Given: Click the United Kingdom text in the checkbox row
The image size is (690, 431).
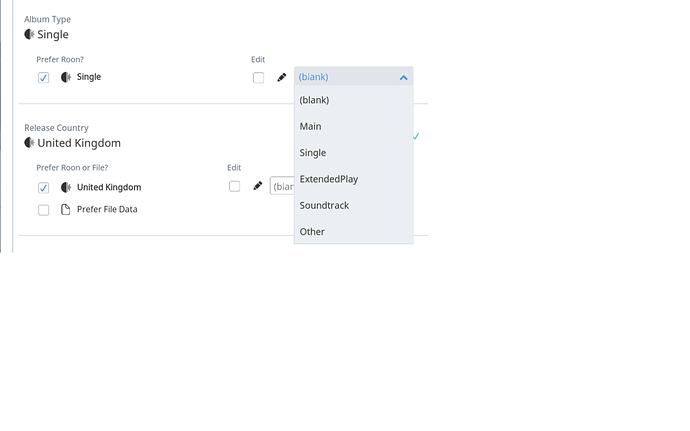Looking at the screenshot, I should pos(109,187).
